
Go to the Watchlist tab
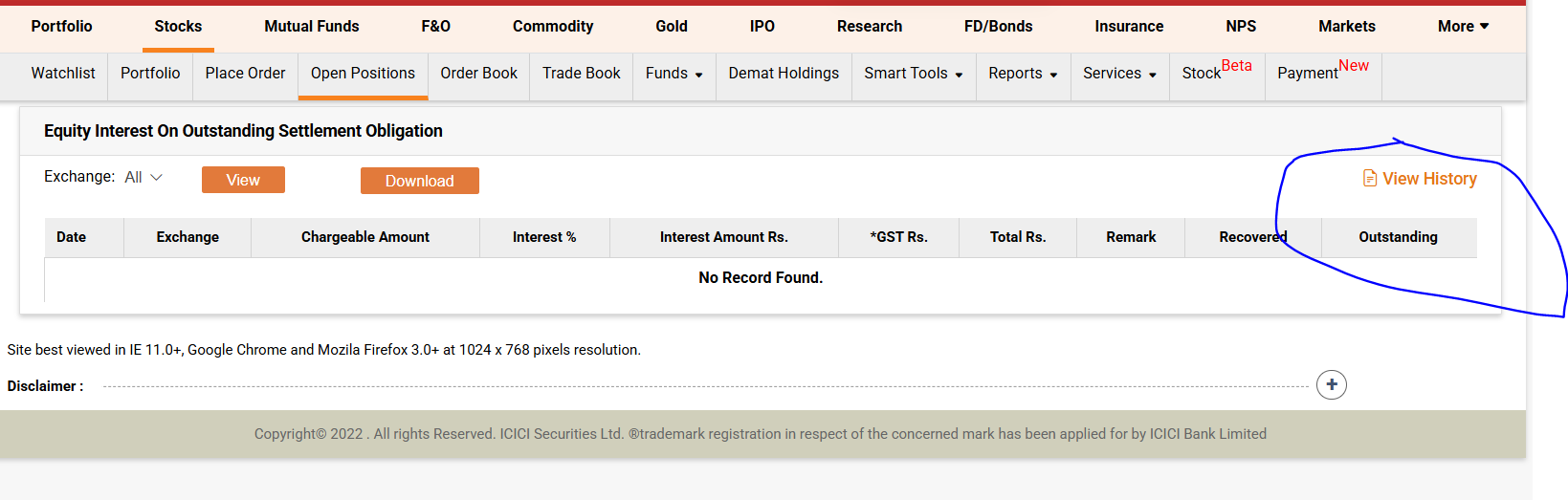pyautogui.click(x=63, y=74)
